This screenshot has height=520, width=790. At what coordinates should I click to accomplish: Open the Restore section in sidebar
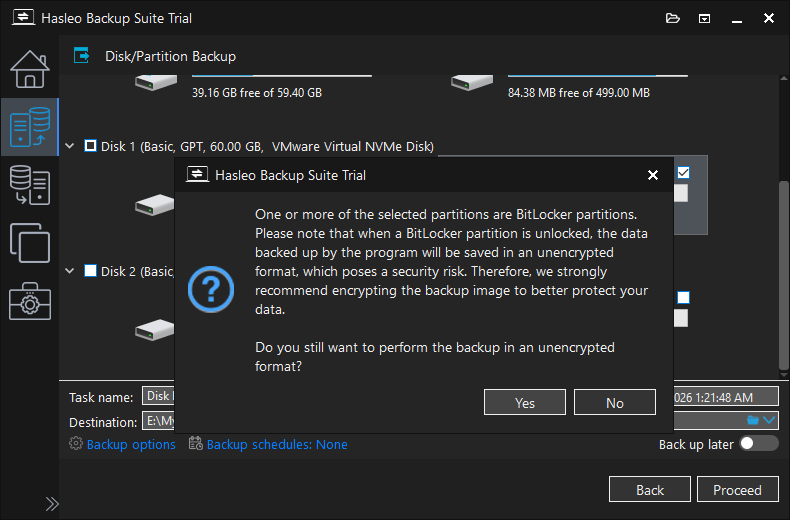[x=30, y=185]
